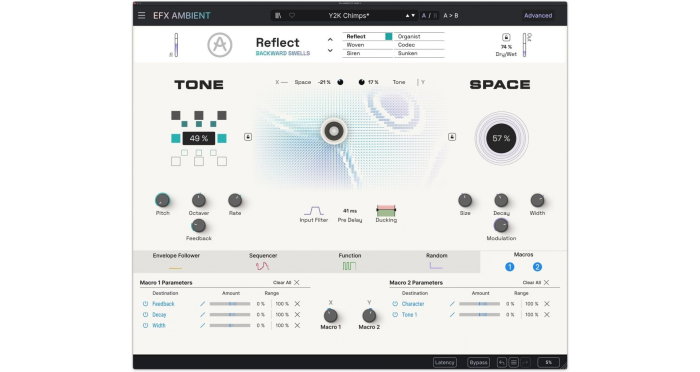The image size is (700, 372).
Task: Remove the Character macro destination
Action: tap(547, 304)
